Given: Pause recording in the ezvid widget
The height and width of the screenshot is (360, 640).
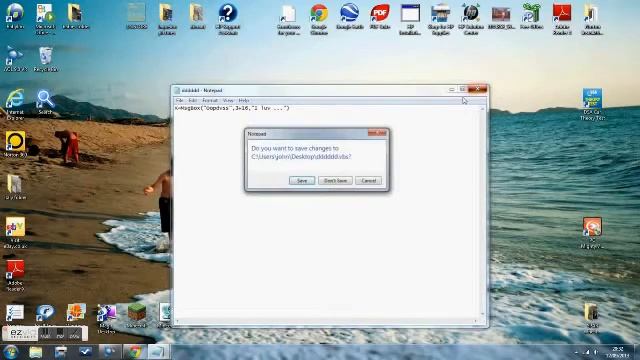Looking at the screenshot, I should 46,334.
